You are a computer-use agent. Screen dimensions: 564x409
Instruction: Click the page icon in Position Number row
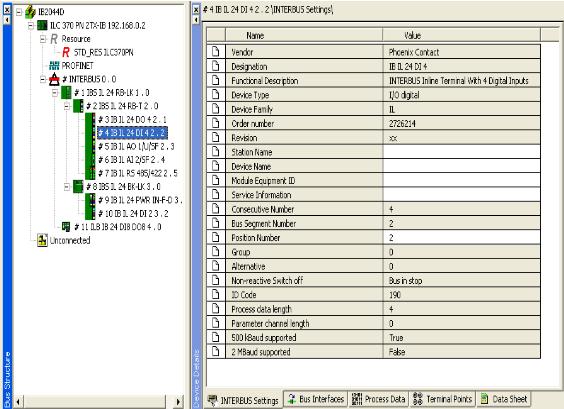[215, 237]
